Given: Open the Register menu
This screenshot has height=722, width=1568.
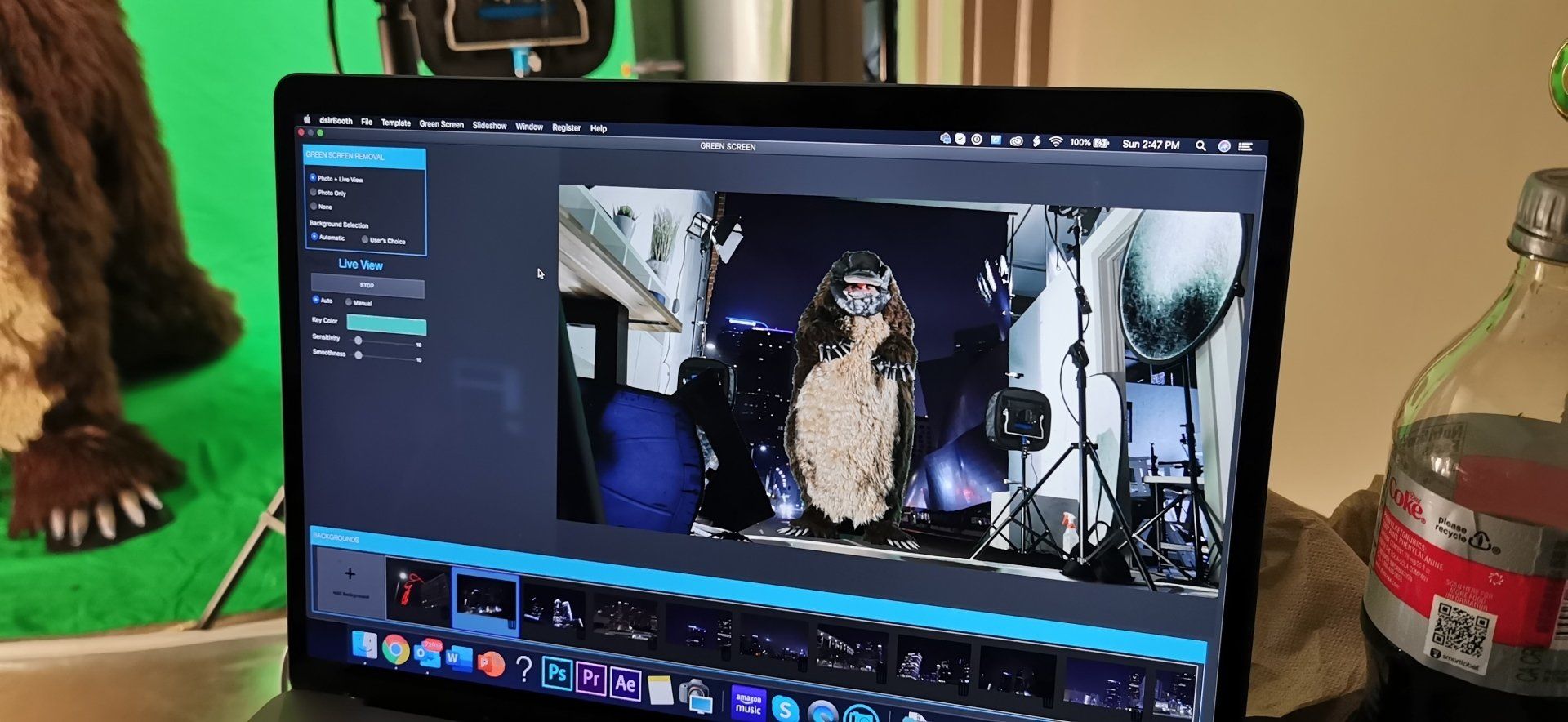Looking at the screenshot, I should click(x=567, y=128).
